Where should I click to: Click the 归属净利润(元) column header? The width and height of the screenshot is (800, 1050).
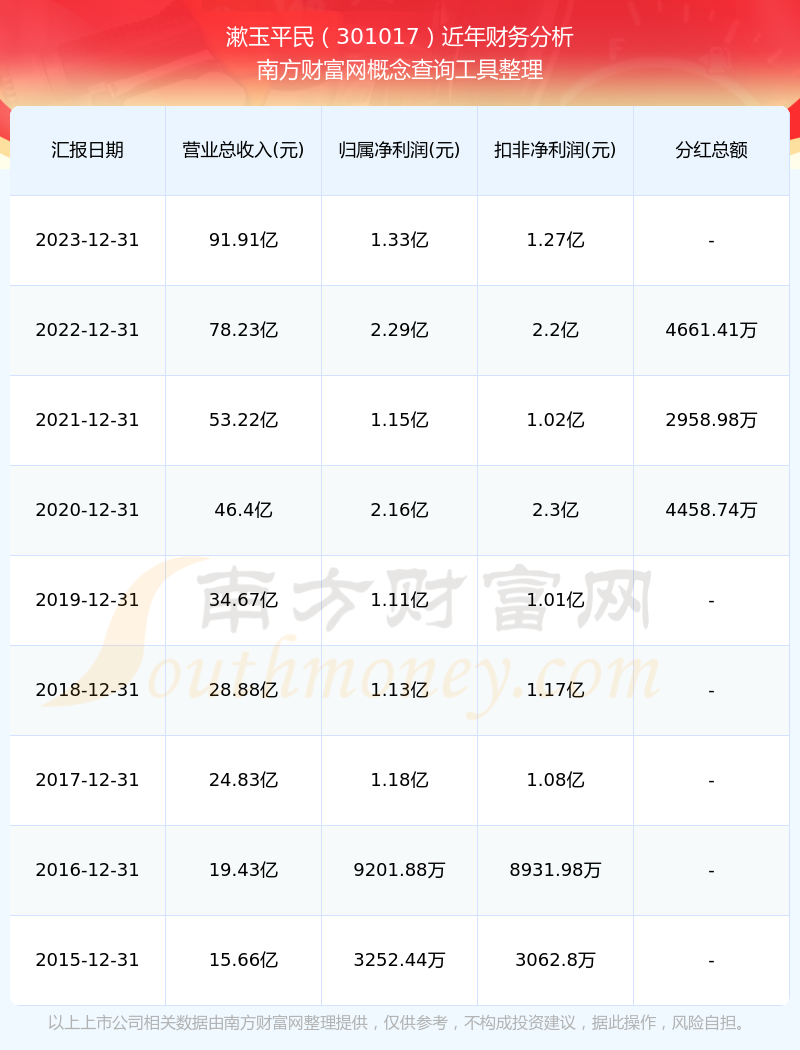pos(400,150)
